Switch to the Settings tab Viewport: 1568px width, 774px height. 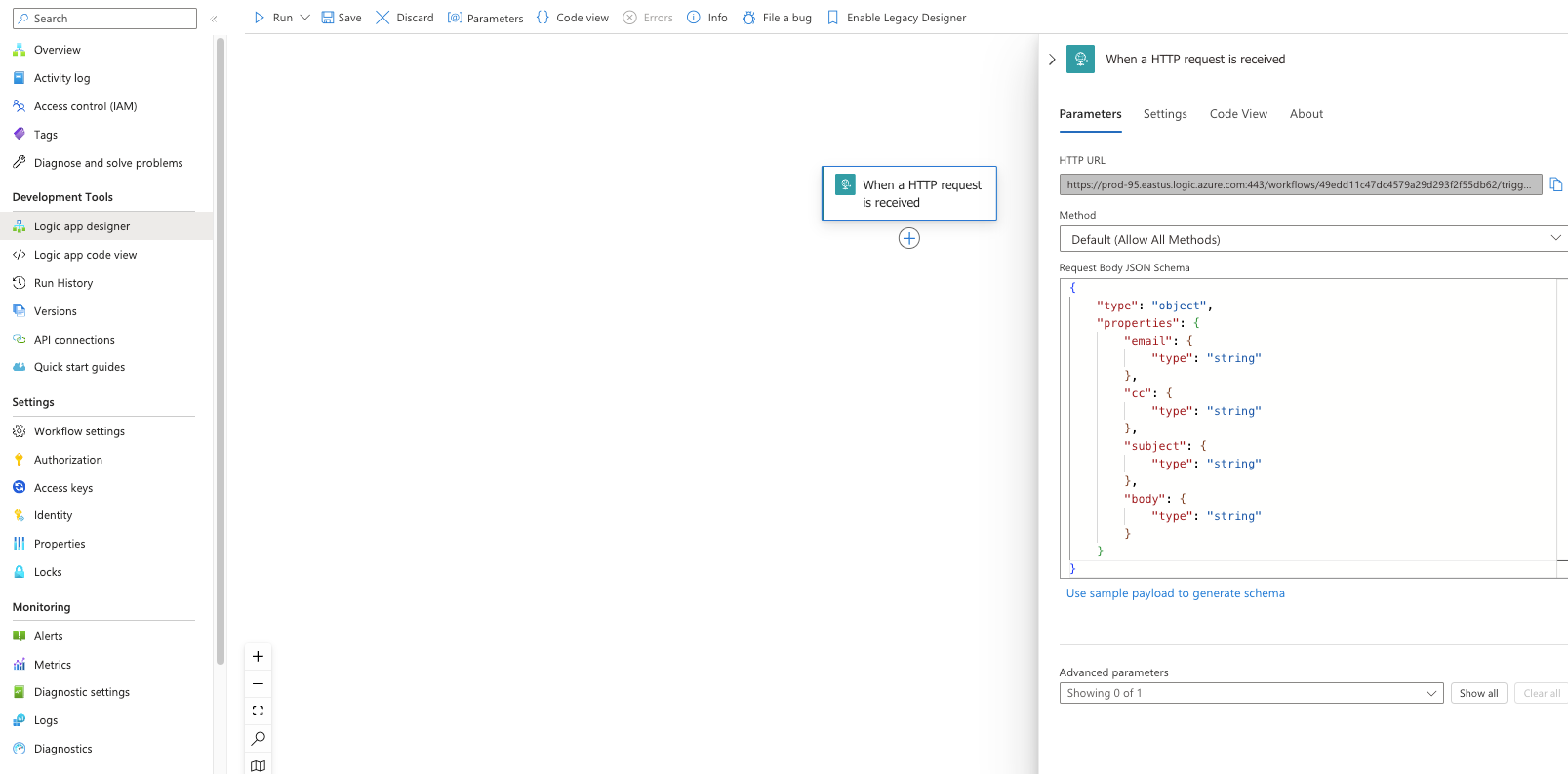coord(1165,114)
